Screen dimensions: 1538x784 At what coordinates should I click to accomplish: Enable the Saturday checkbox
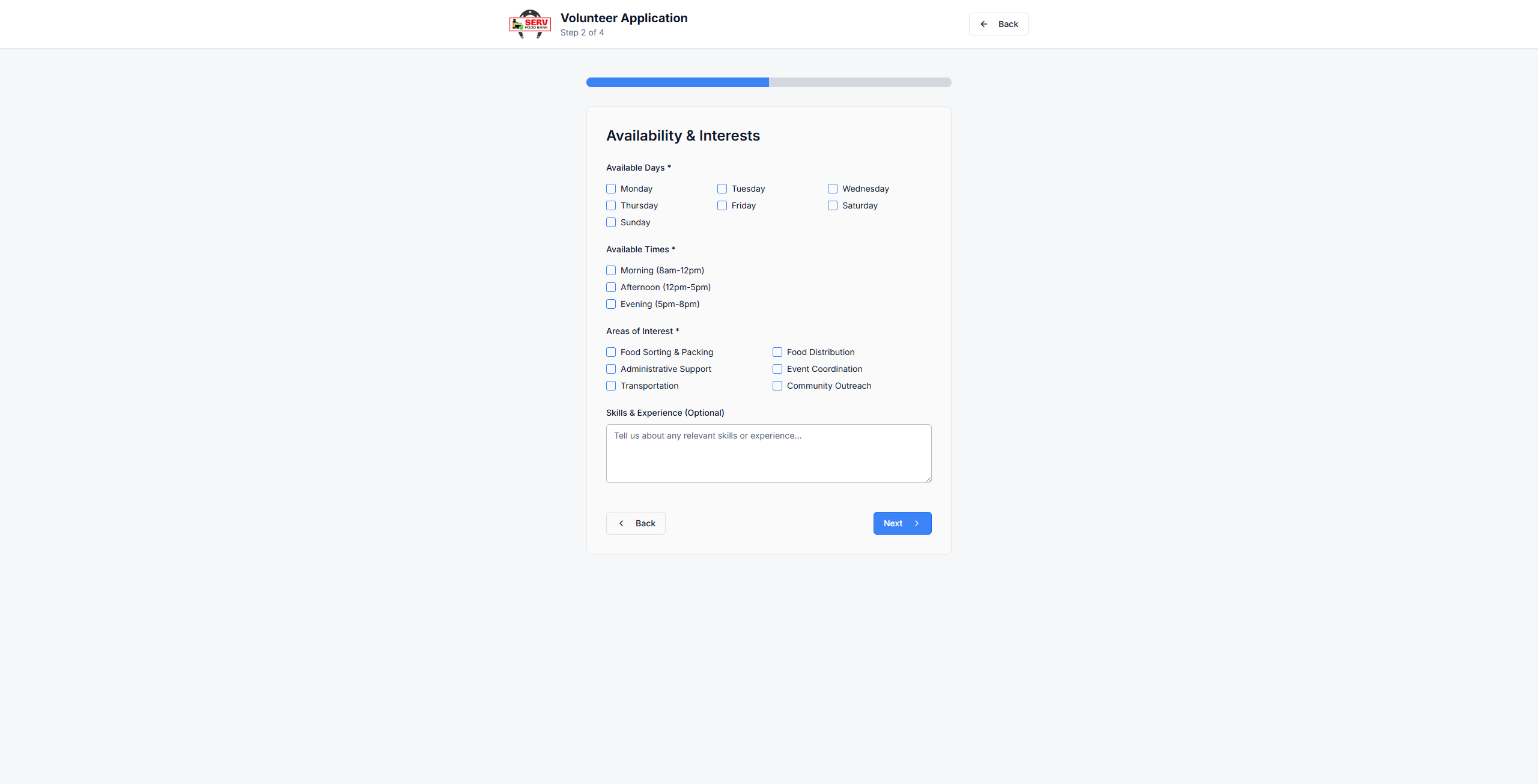point(833,205)
